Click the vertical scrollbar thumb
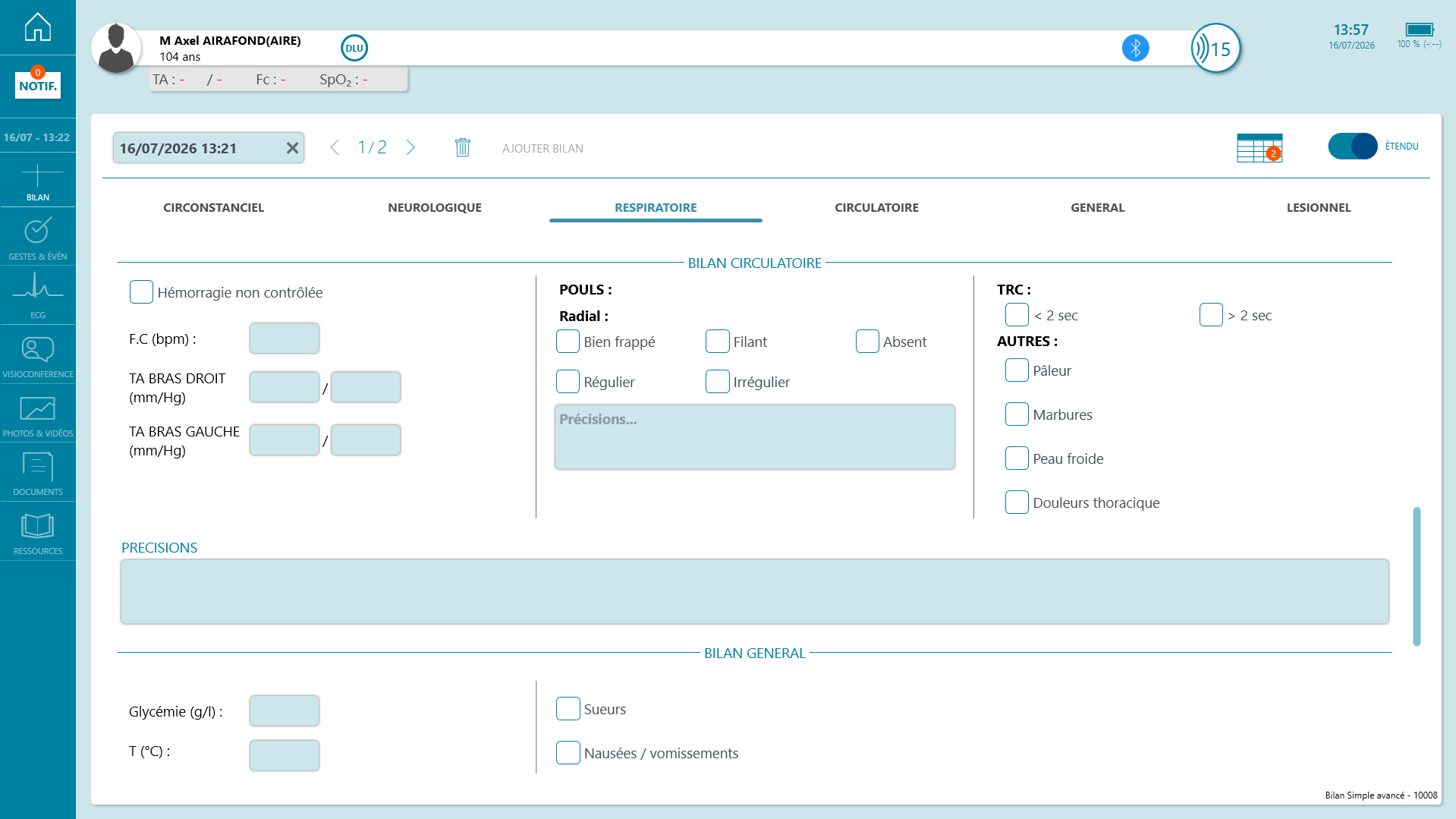 pos(1416,577)
